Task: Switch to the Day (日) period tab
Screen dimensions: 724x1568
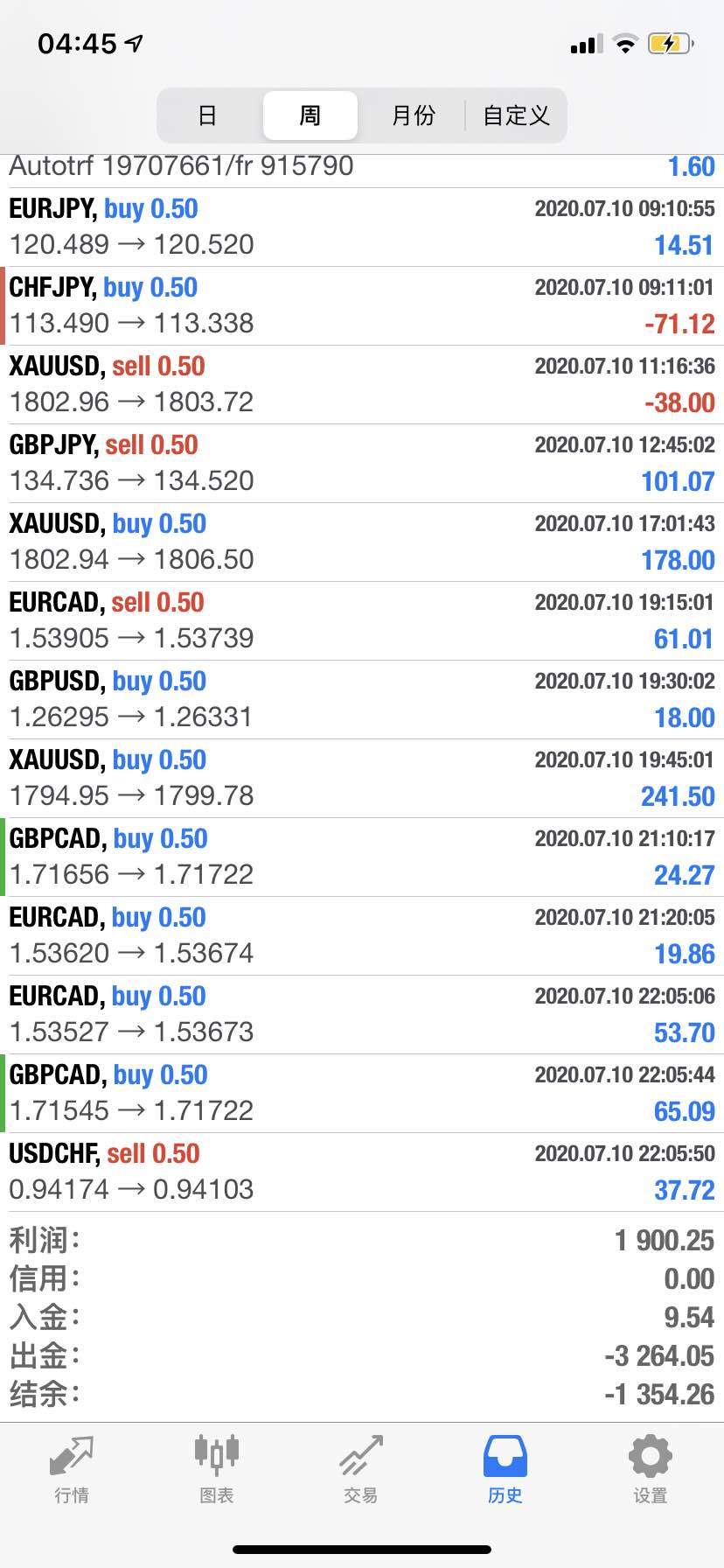Action: [207, 115]
